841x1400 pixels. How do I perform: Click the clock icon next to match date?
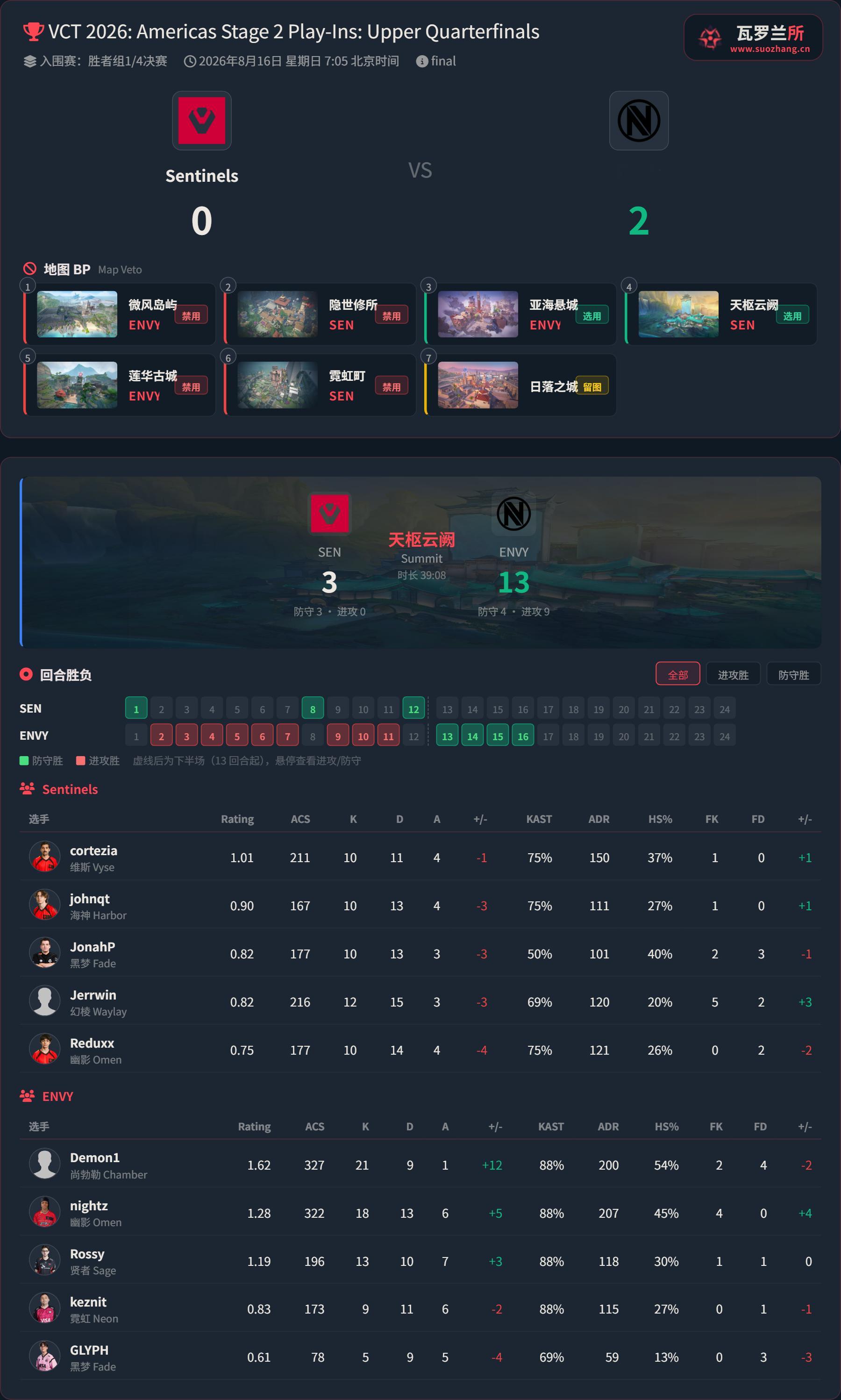[x=190, y=61]
